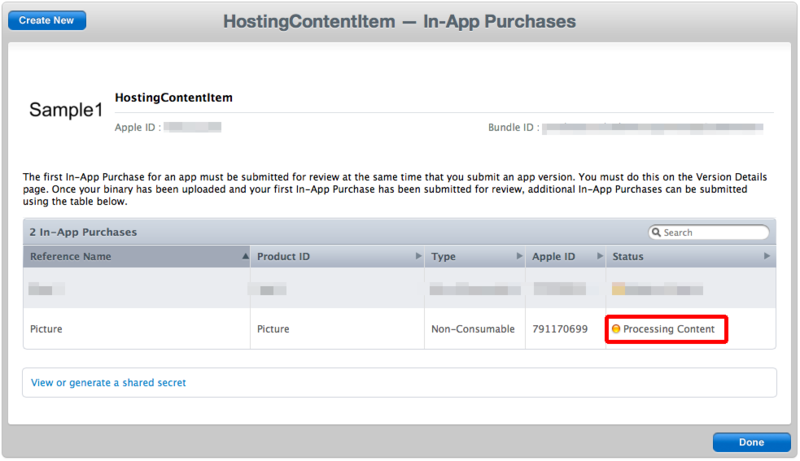Open View or generate a shared secret link
The image size is (800, 461).
108,382
